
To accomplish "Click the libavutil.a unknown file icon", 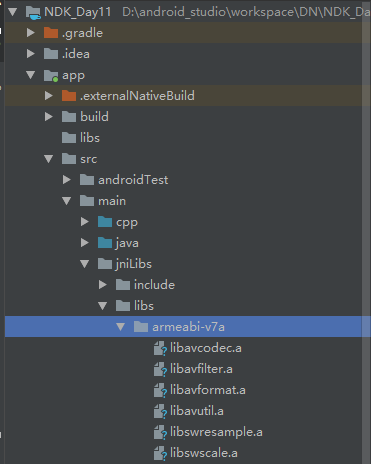I will (x=160, y=411).
